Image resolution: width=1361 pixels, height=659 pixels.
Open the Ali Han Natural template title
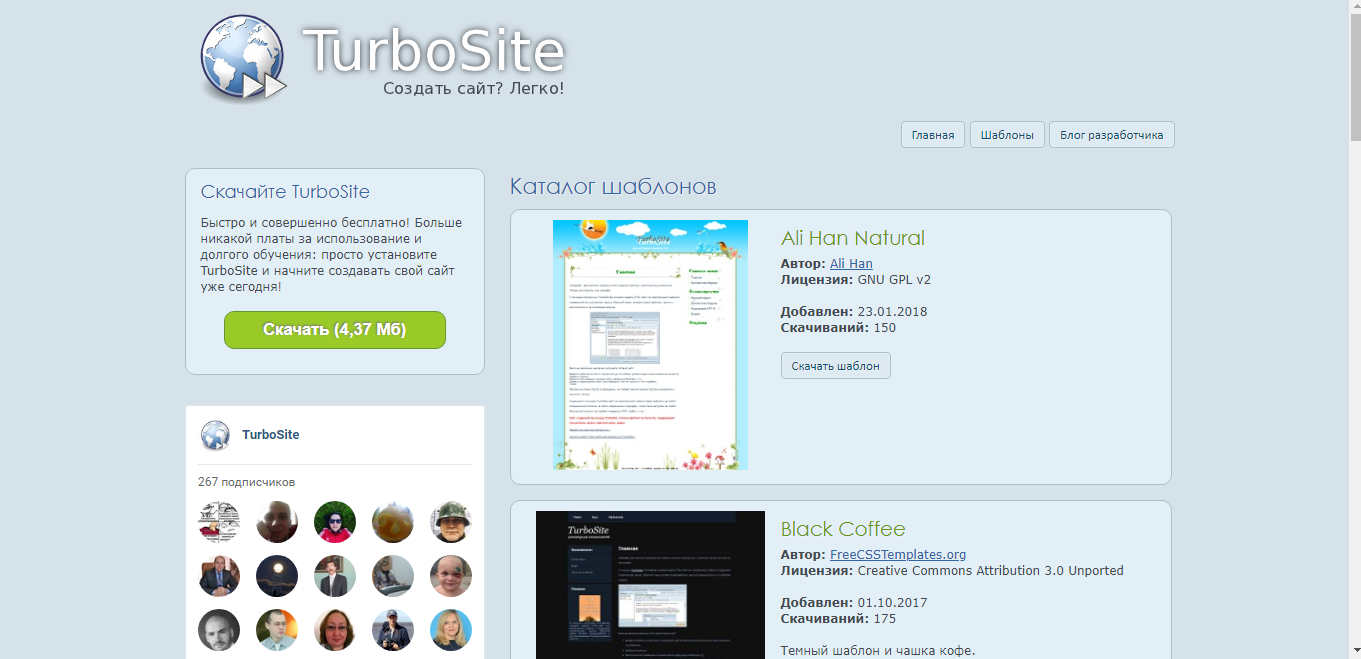point(852,238)
